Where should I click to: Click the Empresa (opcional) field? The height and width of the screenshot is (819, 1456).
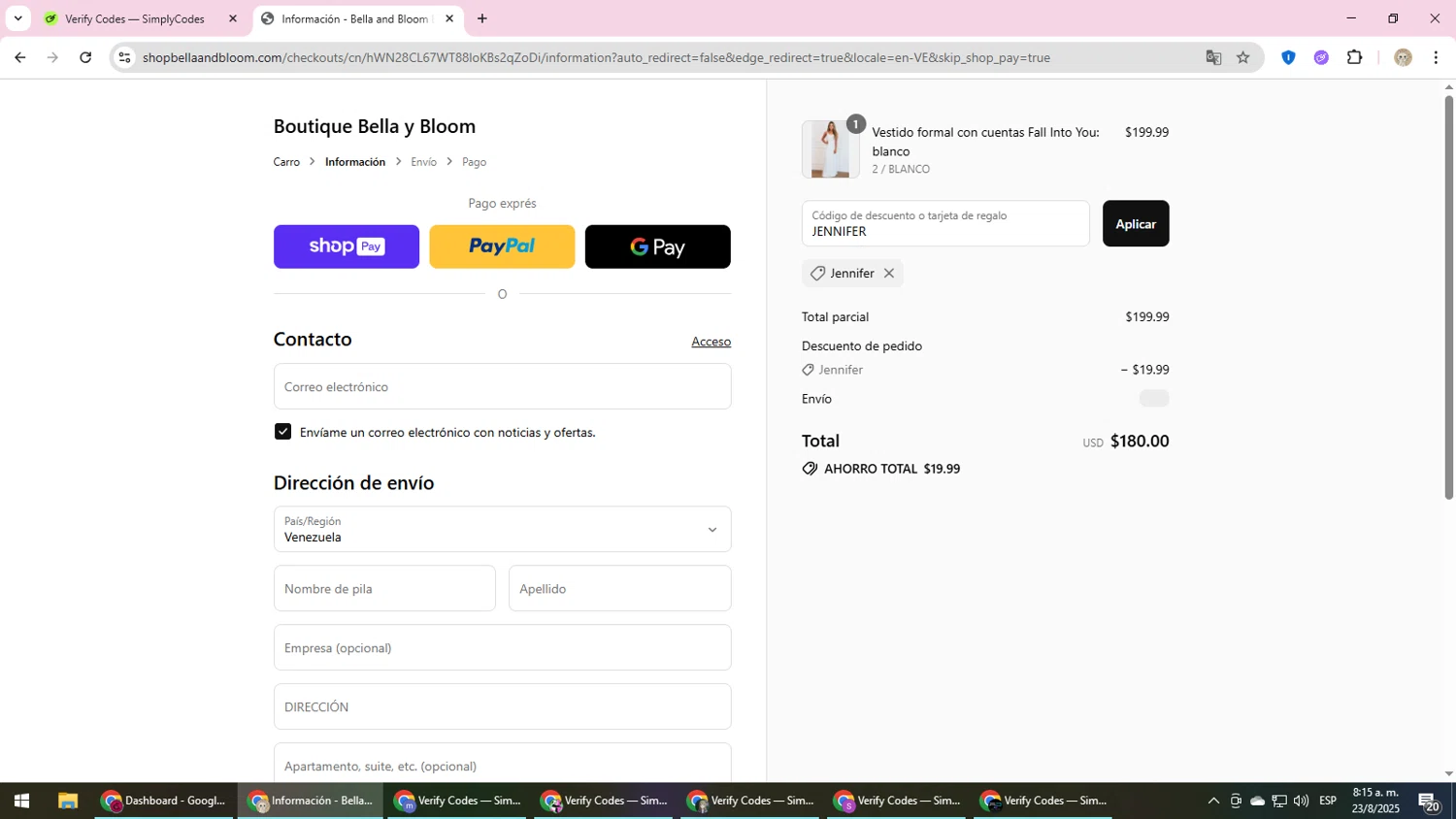[x=502, y=647]
